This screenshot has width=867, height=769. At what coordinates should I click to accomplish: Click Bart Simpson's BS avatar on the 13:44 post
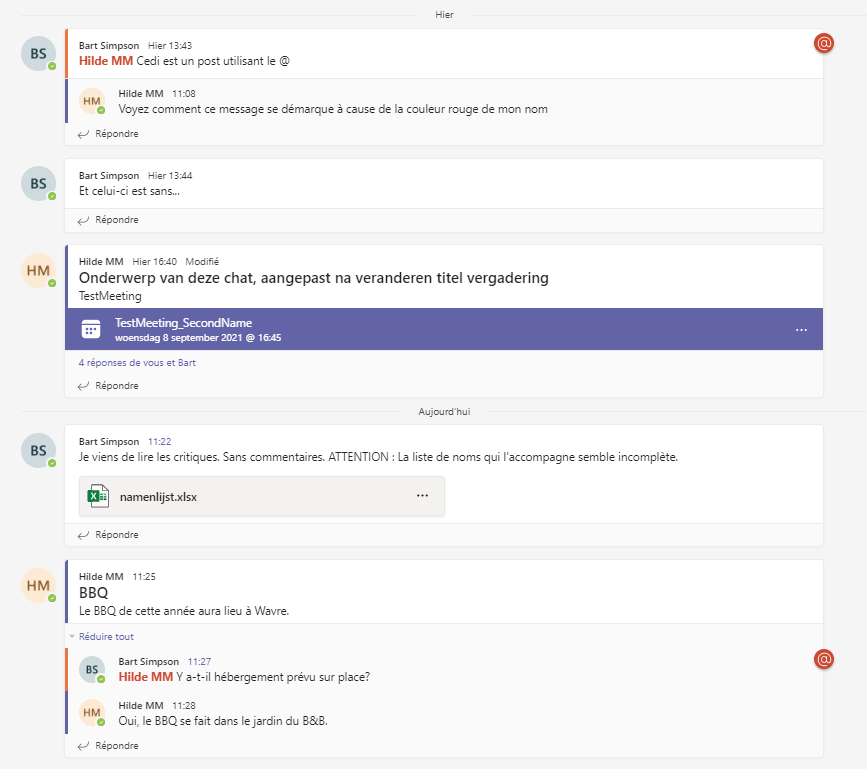[x=39, y=184]
